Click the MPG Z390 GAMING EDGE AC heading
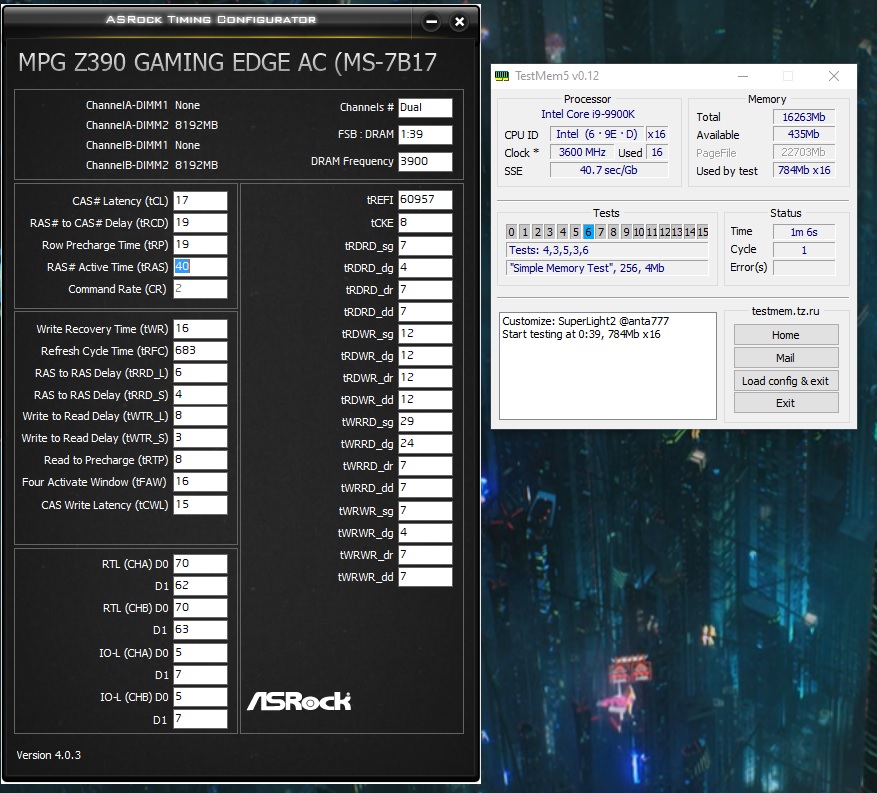Image resolution: width=877 pixels, height=793 pixels. 227,62
